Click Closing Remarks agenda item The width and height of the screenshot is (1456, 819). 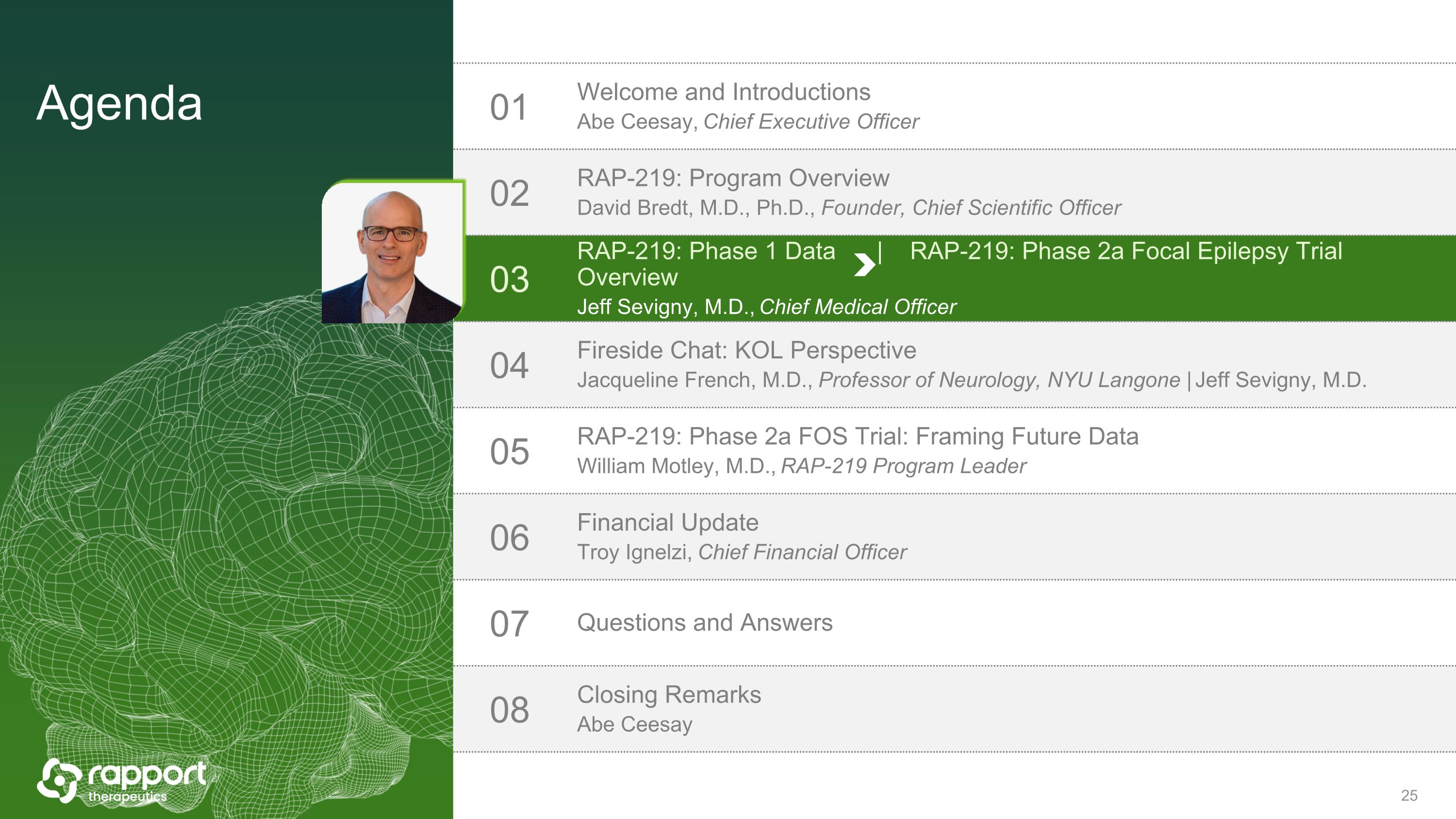click(x=669, y=695)
